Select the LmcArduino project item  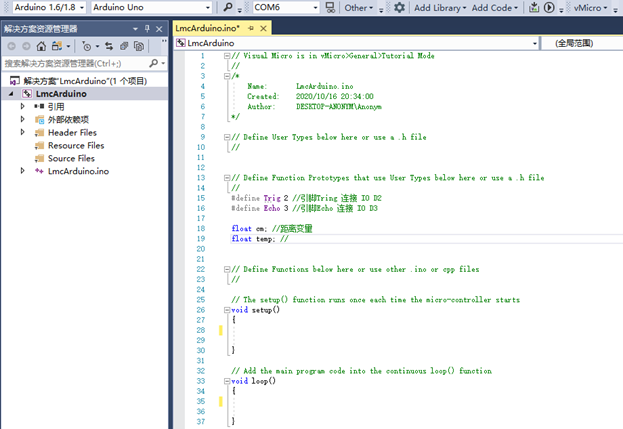[61, 94]
